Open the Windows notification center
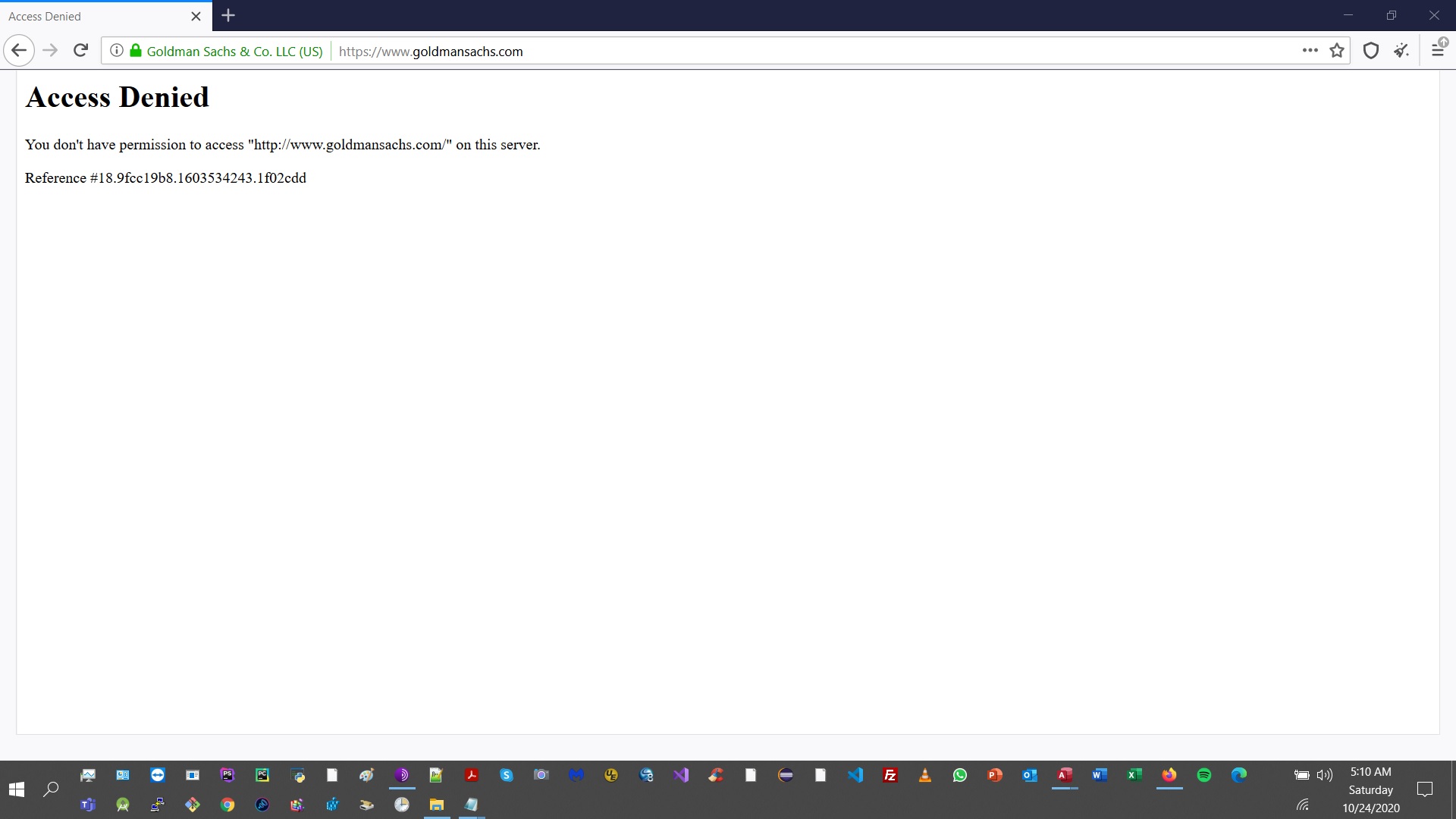This screenshot has height=819, width=1456. pos(1425,789)
